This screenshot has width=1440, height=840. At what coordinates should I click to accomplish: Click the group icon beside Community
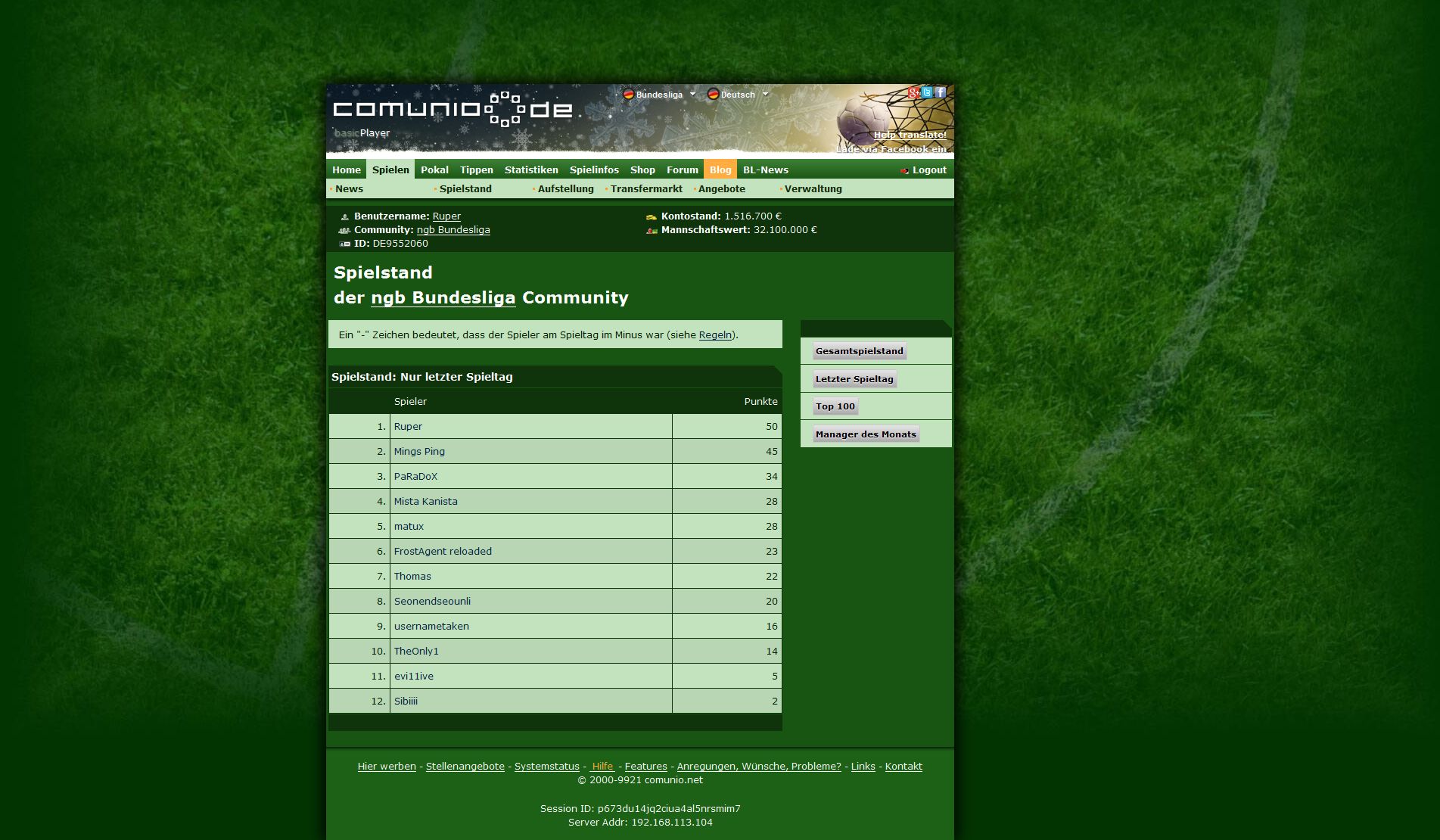[x=345, y=231]
